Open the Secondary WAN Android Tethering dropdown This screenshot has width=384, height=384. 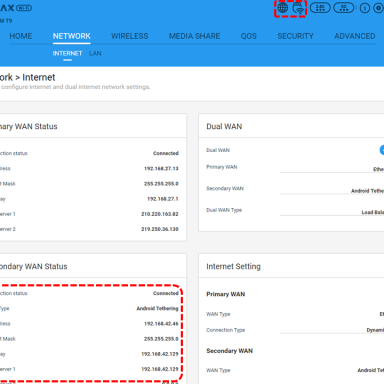(332, 189)
